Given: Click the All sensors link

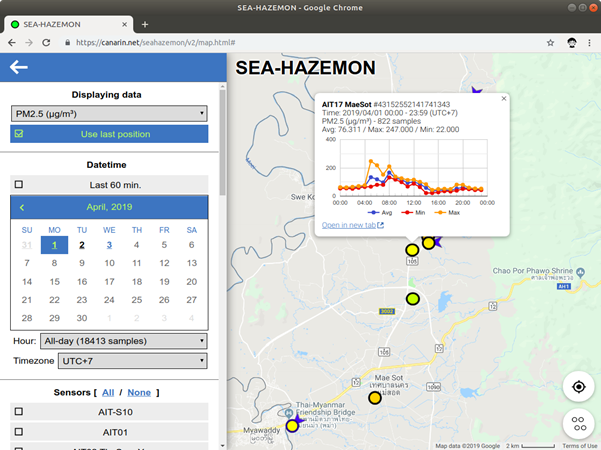Looking at the screenshot, I should (x=108, y=393).
